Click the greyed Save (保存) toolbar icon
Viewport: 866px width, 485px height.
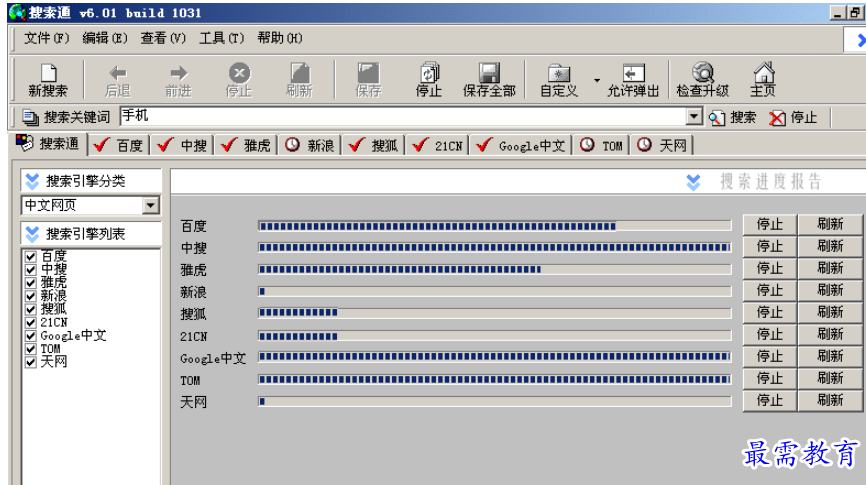(x=368, y=72)
